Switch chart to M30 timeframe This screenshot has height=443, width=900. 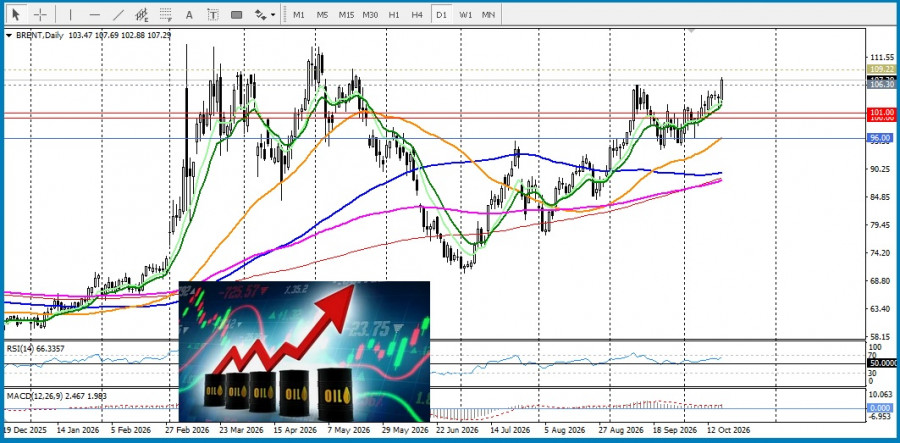(370, 15)
